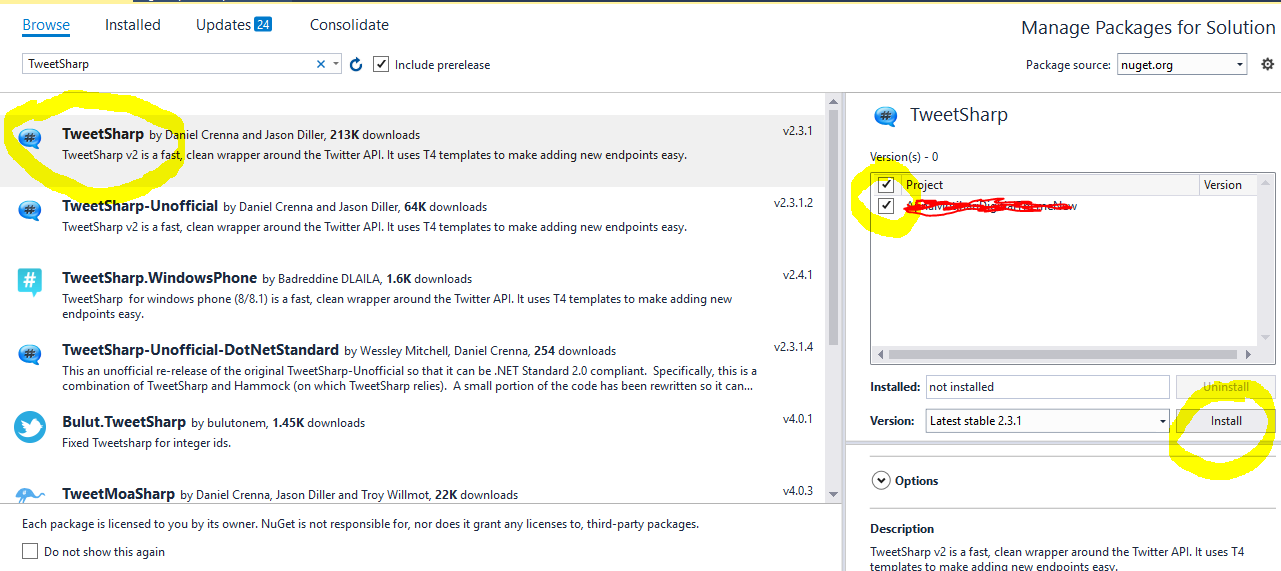Select the TweetSharp package title
The height and width of the screenshot is (571, 1281).
click(x=103, y=134)
